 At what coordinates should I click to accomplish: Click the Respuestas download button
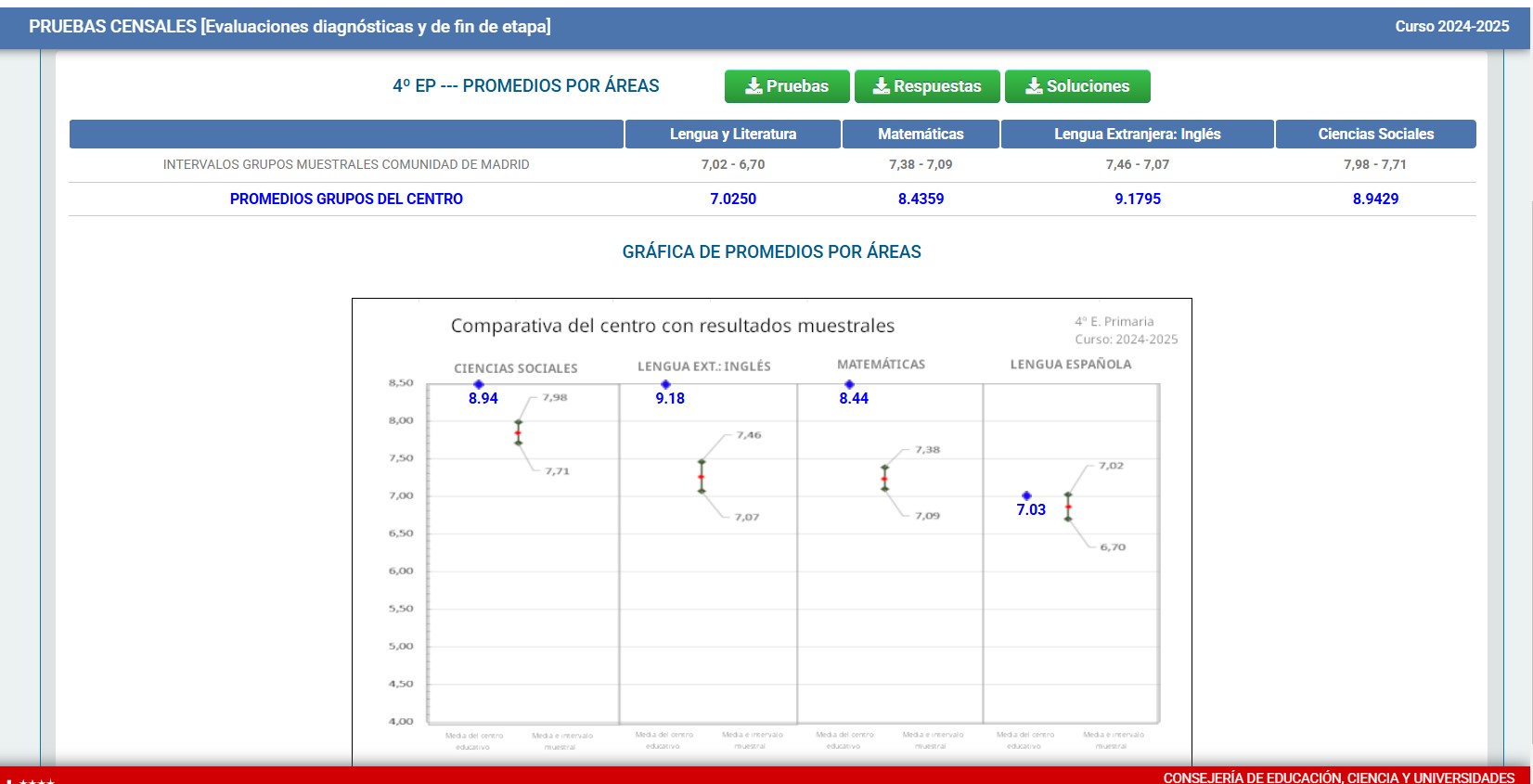click(927, 86)
